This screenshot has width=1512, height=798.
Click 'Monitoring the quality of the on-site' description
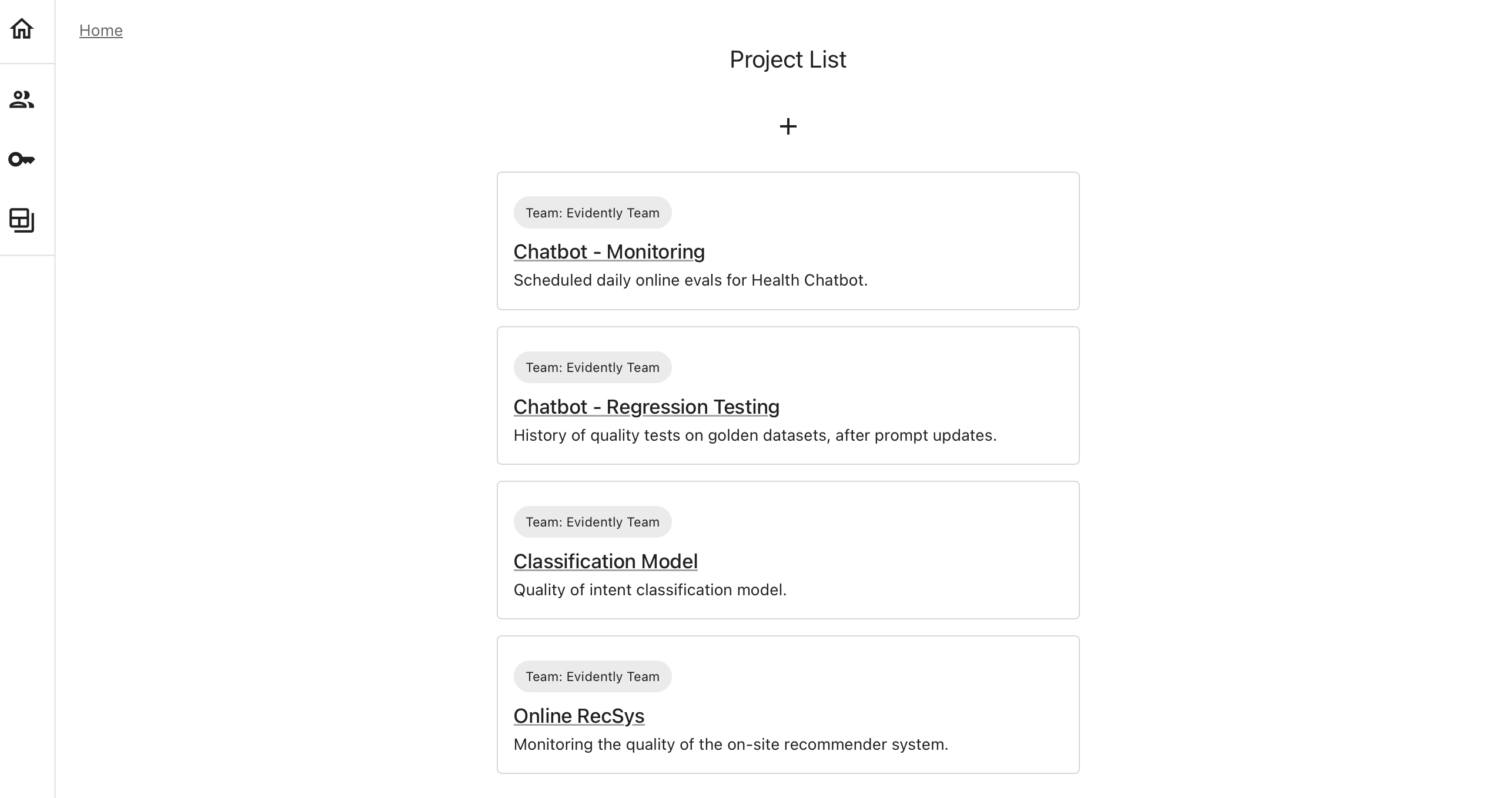pyautogui.click(x=731, y=745)
